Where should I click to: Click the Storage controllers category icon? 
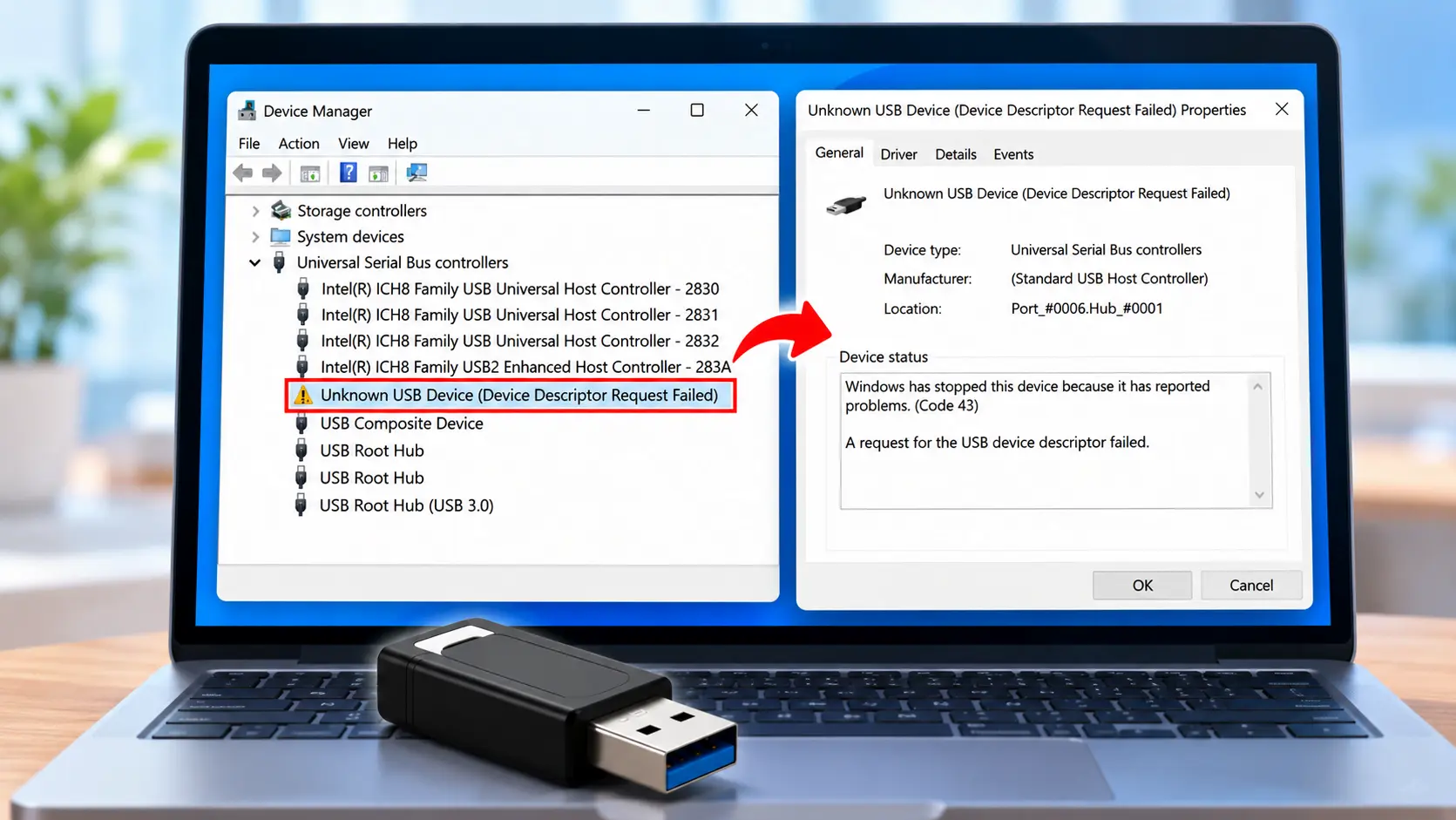[x=281, y=210]
